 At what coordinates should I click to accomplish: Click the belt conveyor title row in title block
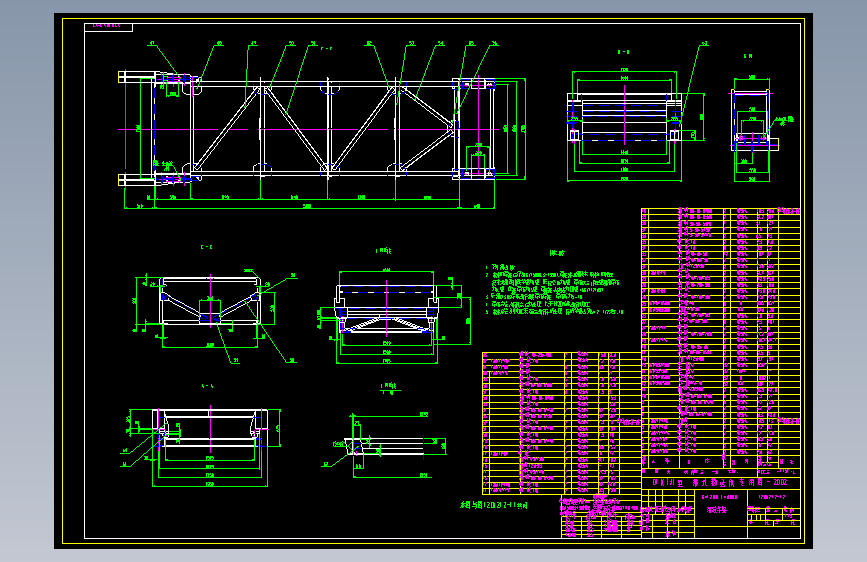click(721, 482)
